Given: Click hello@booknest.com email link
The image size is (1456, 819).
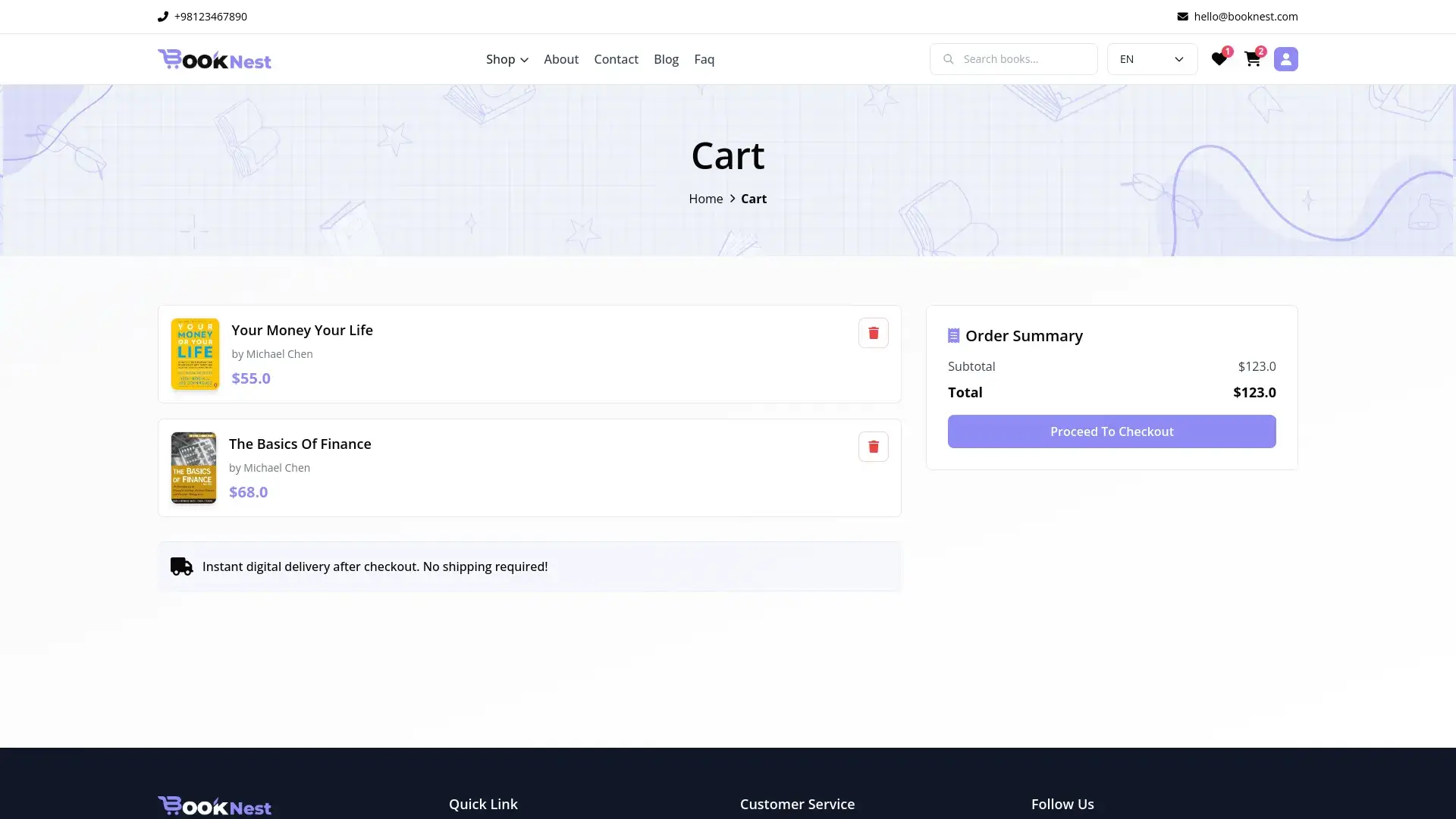Looking at the screenshot, I should (1245, 17).
